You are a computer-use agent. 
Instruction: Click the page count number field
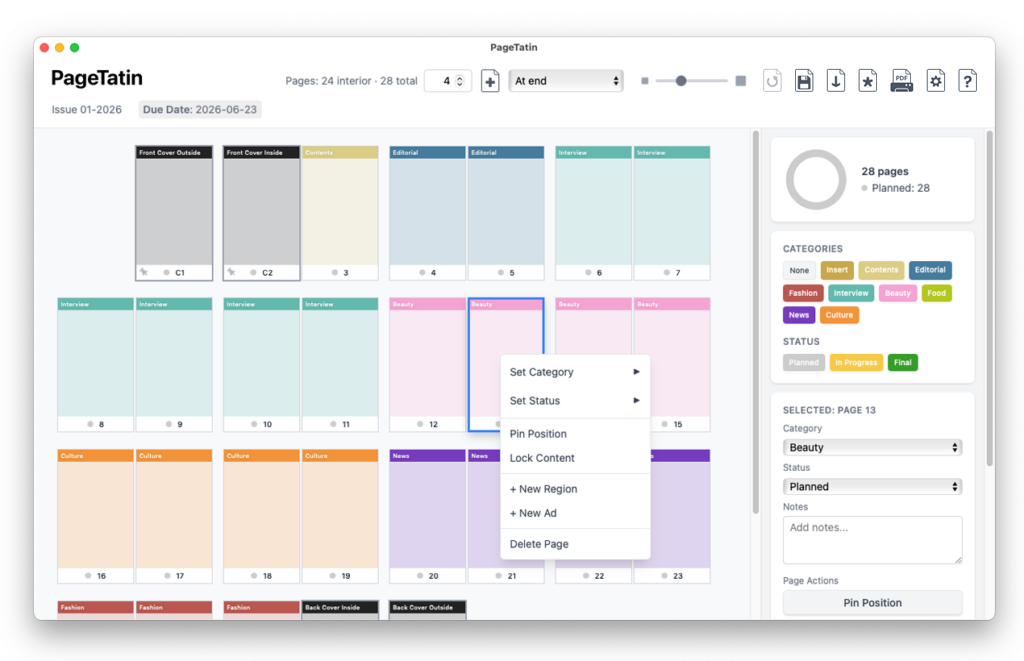448,81
